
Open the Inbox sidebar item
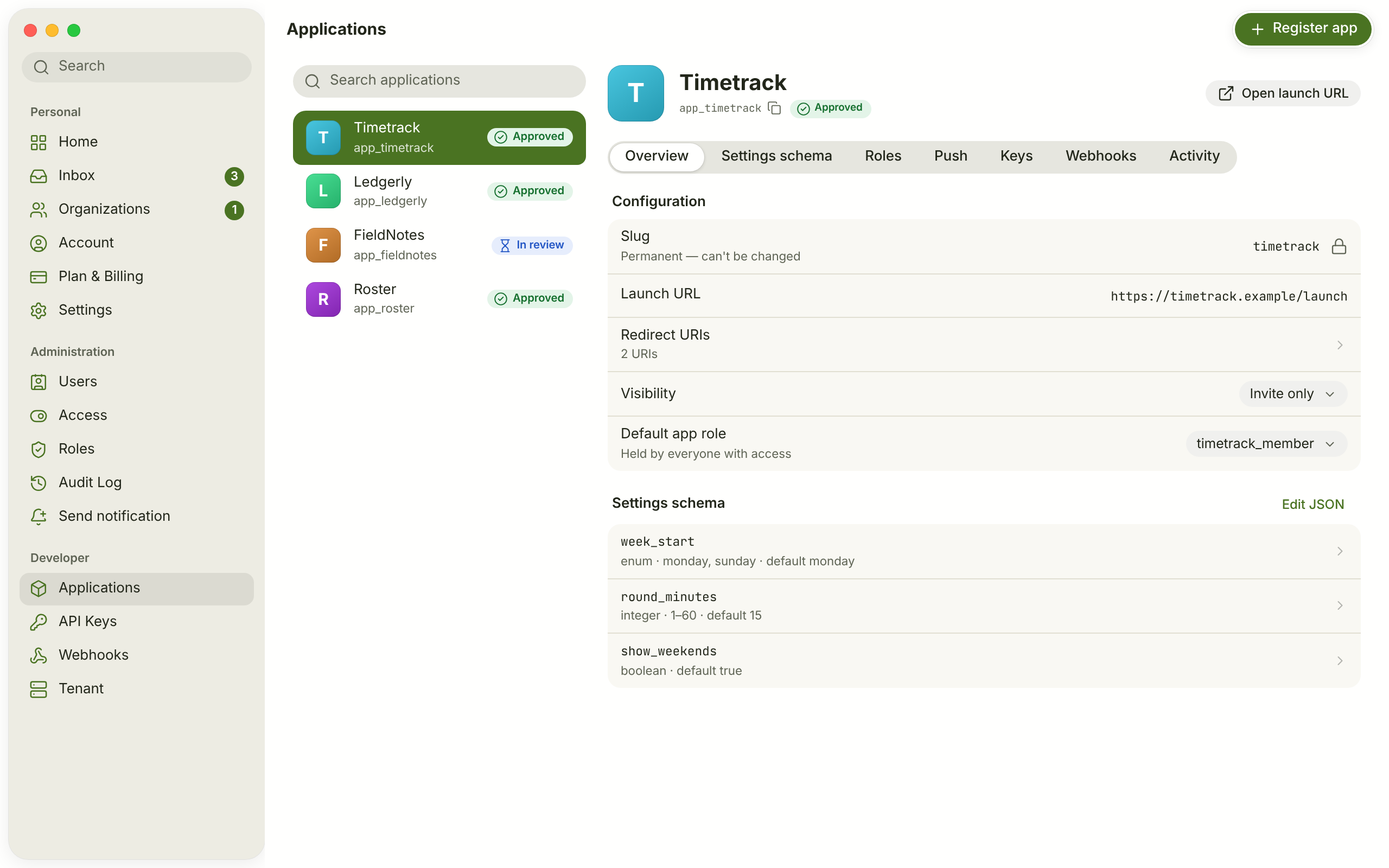pos(137,176)
